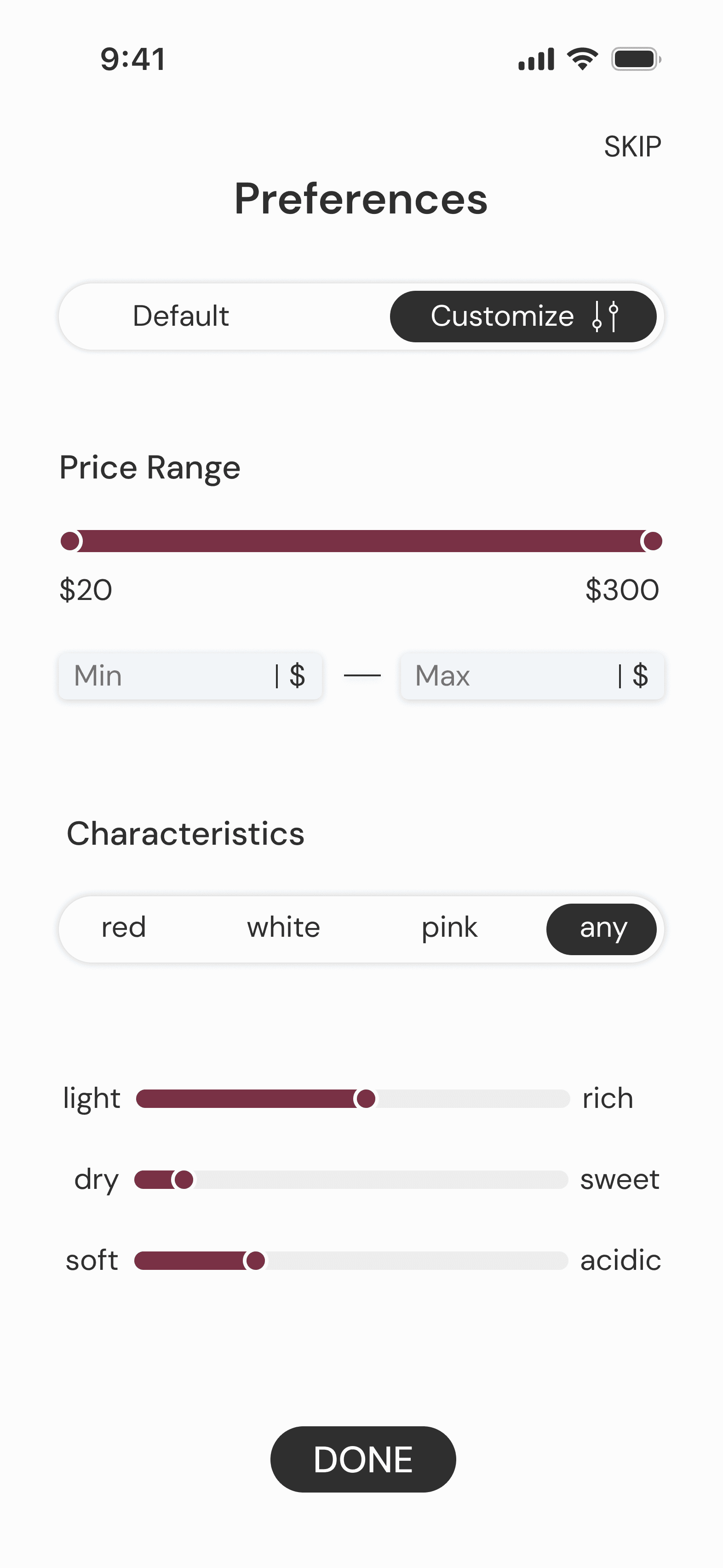This screenshot has width=723, height=1568.
Task: Choose the red wine type
Action: [x=124, y=928]
